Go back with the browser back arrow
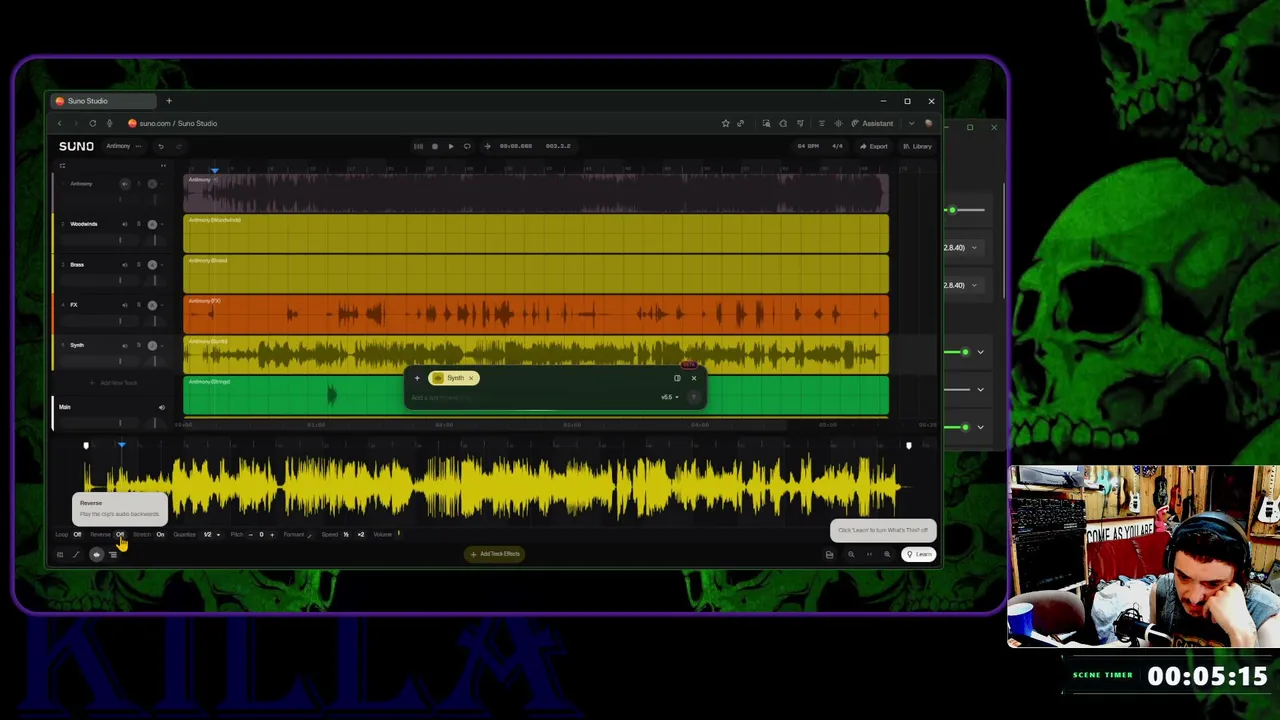The height and width of the screenshot is (720, 1280). 59,123
